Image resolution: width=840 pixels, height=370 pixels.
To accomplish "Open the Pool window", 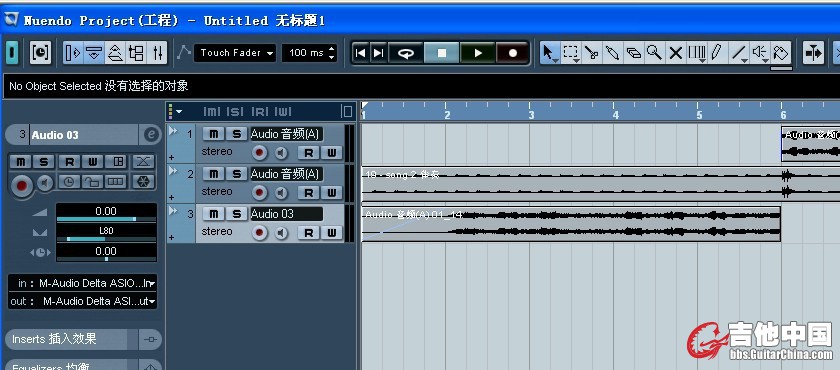I will point(136,52).
